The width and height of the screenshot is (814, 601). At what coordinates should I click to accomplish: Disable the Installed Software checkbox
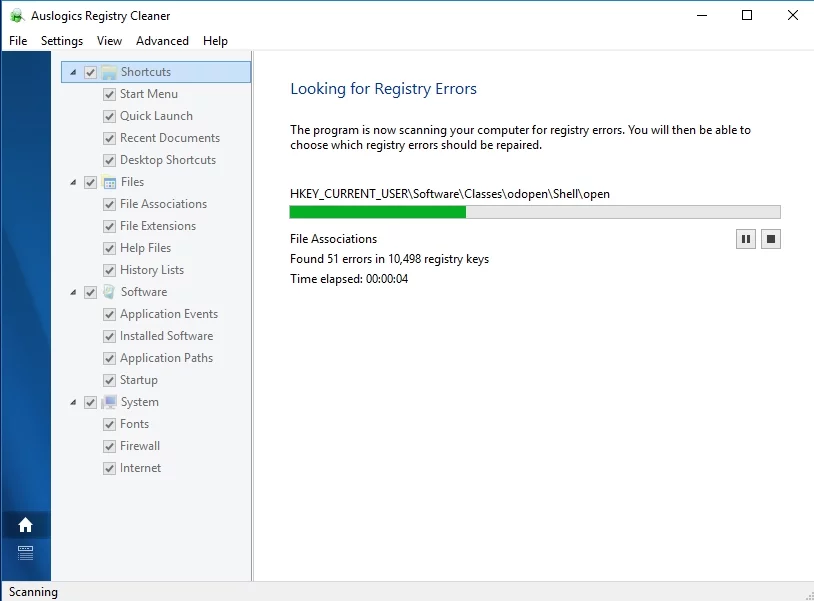click(109, 336)
